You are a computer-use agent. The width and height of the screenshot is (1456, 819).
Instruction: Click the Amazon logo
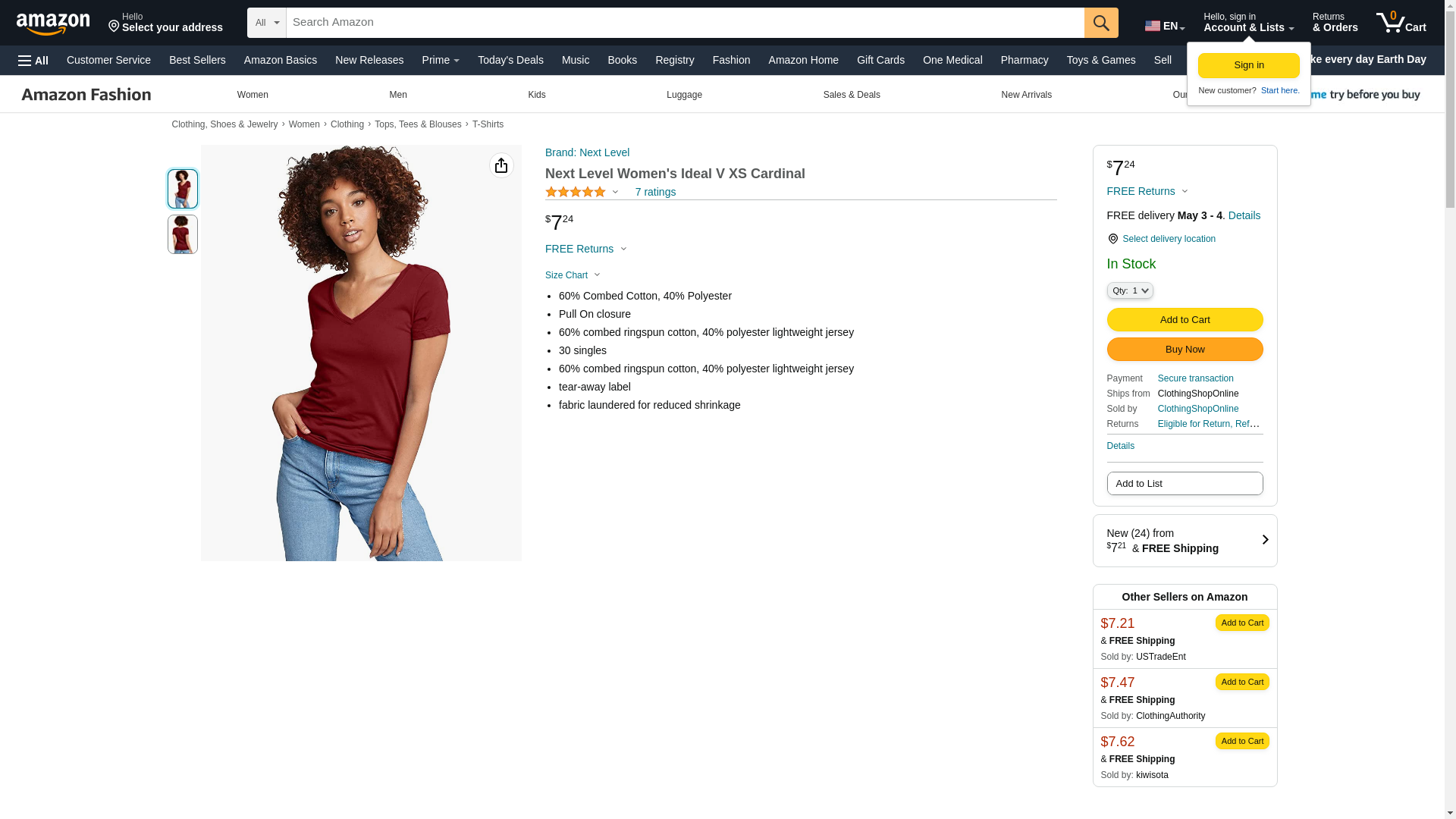click(x=53, y=24)
